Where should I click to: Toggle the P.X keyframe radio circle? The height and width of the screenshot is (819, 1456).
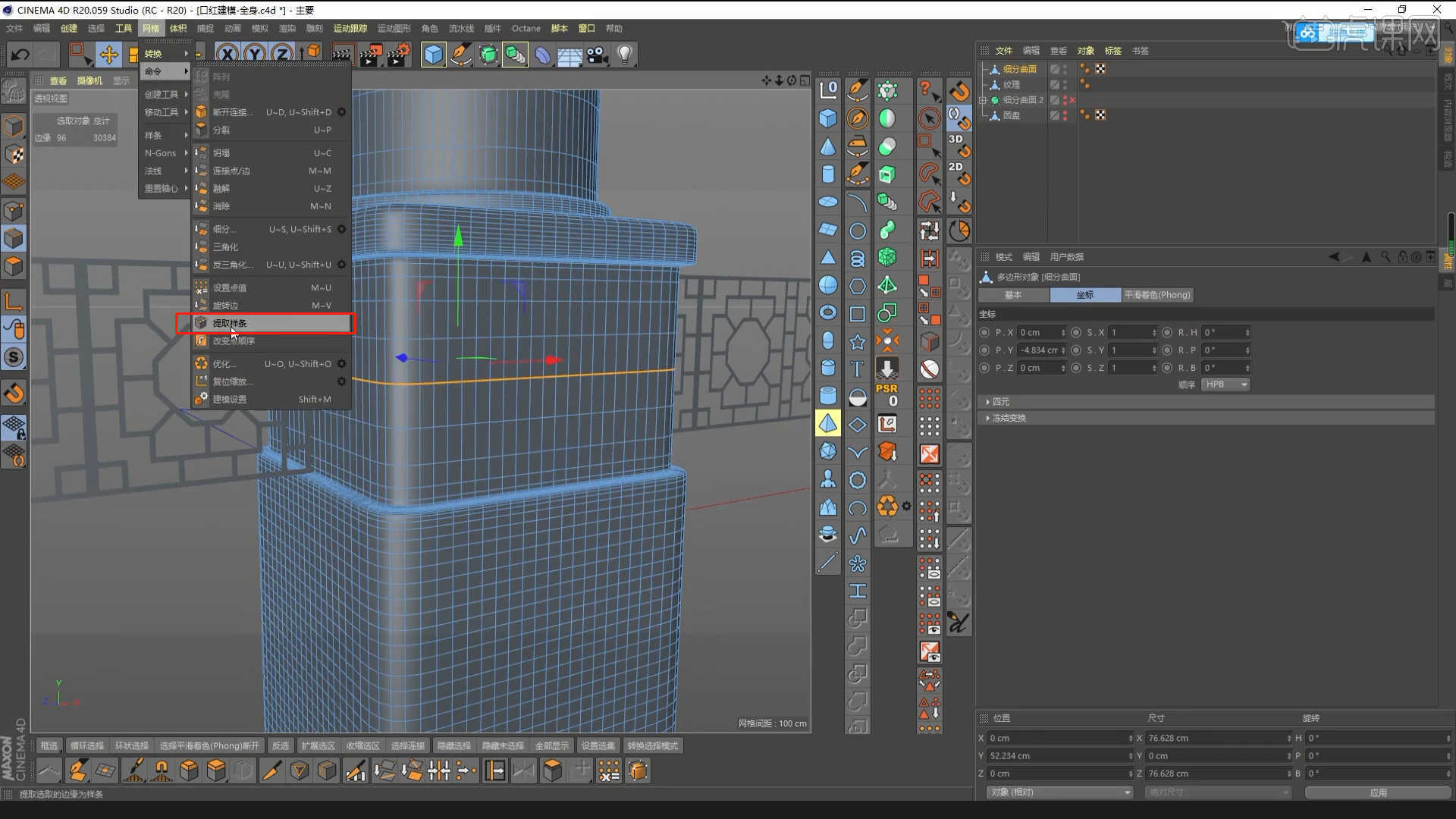pos(985,333)
